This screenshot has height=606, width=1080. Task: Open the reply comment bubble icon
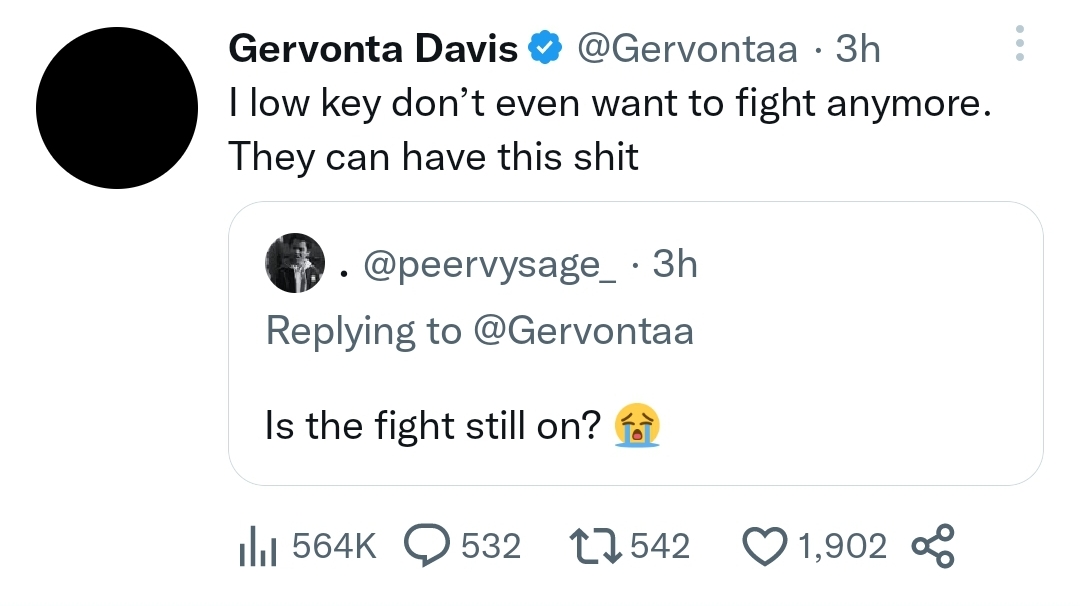point(426,545)
